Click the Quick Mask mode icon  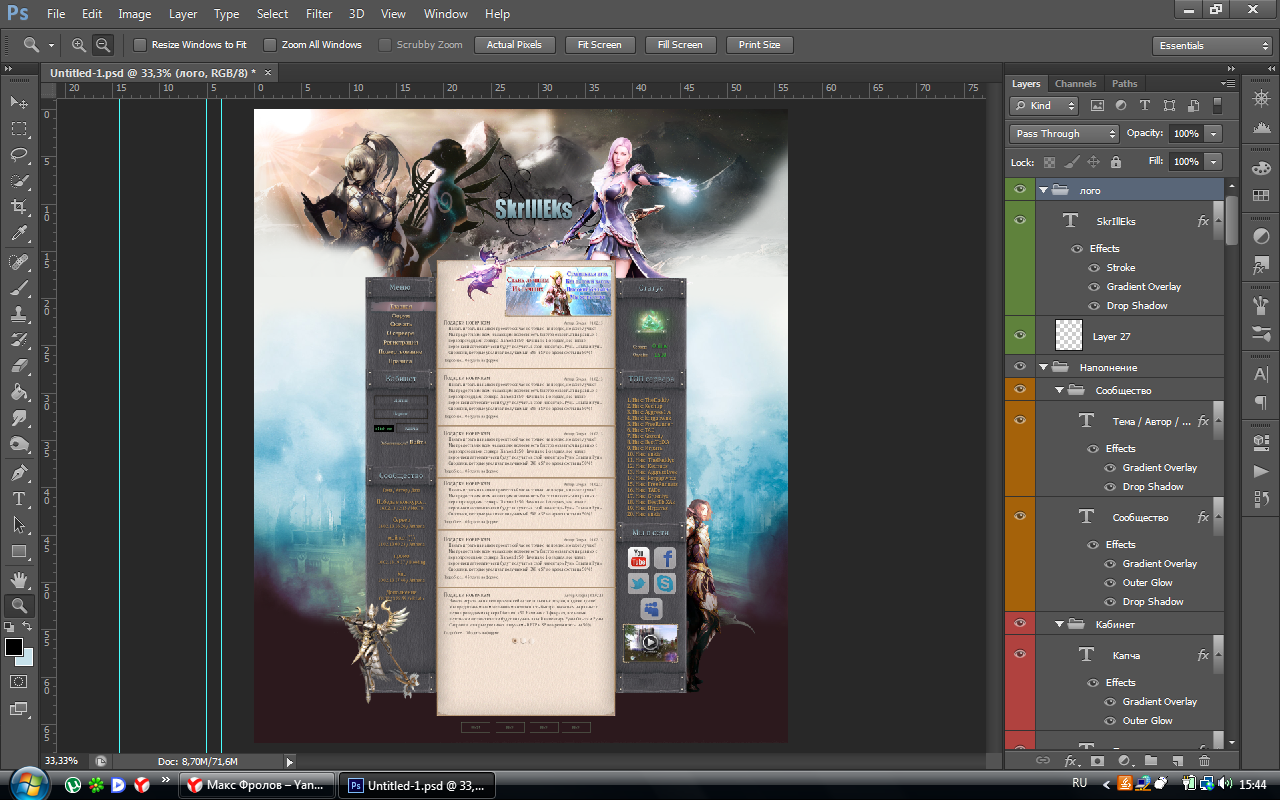[19, 681]
